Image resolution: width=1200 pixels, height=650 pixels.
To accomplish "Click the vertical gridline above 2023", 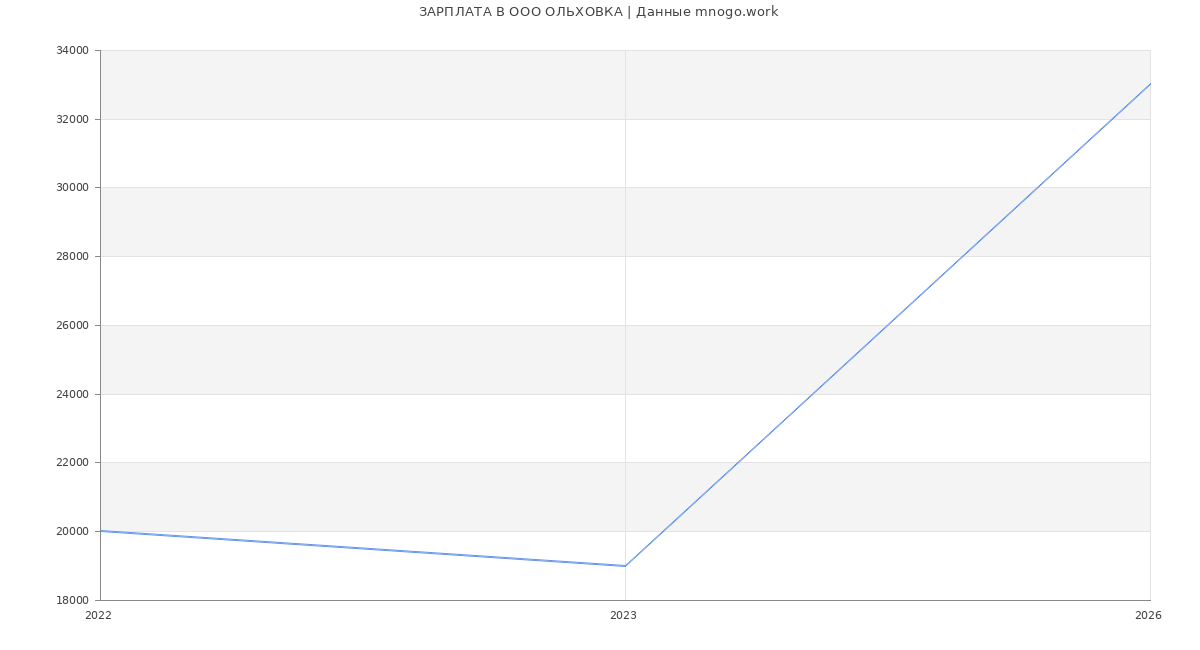I will pos(625,300).
